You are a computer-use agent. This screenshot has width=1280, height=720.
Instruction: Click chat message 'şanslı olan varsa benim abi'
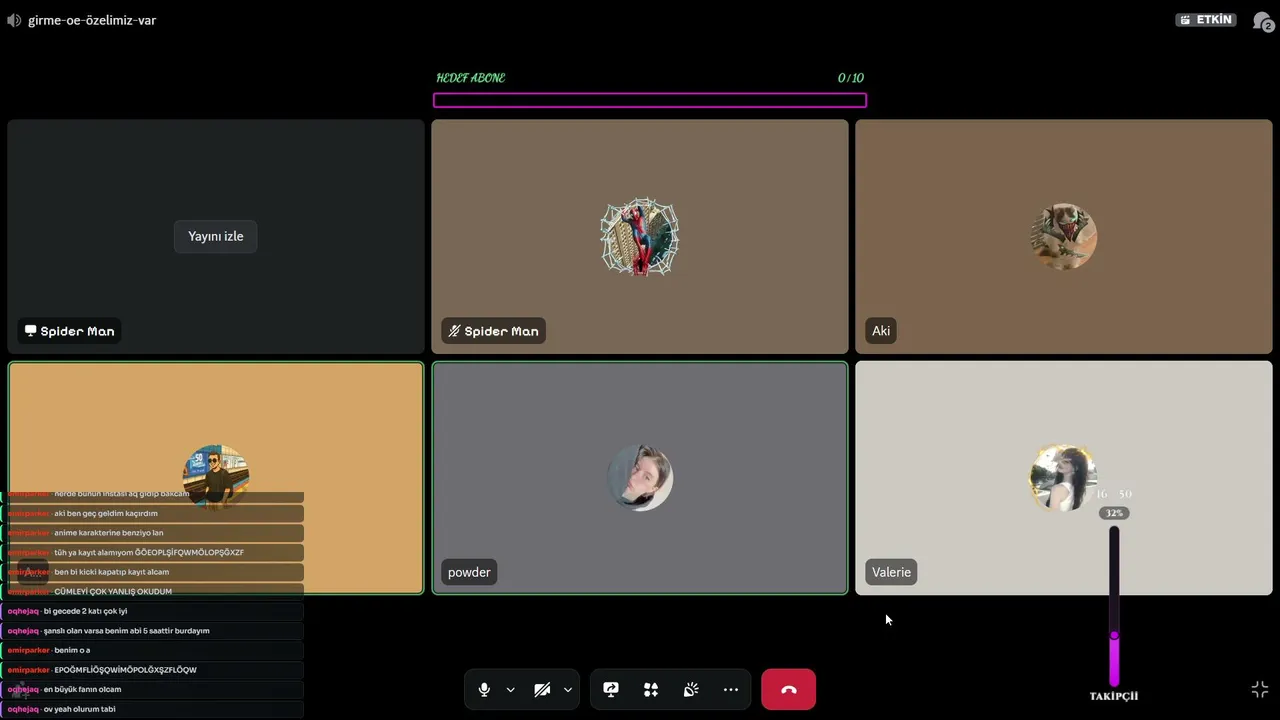[126, 631]
